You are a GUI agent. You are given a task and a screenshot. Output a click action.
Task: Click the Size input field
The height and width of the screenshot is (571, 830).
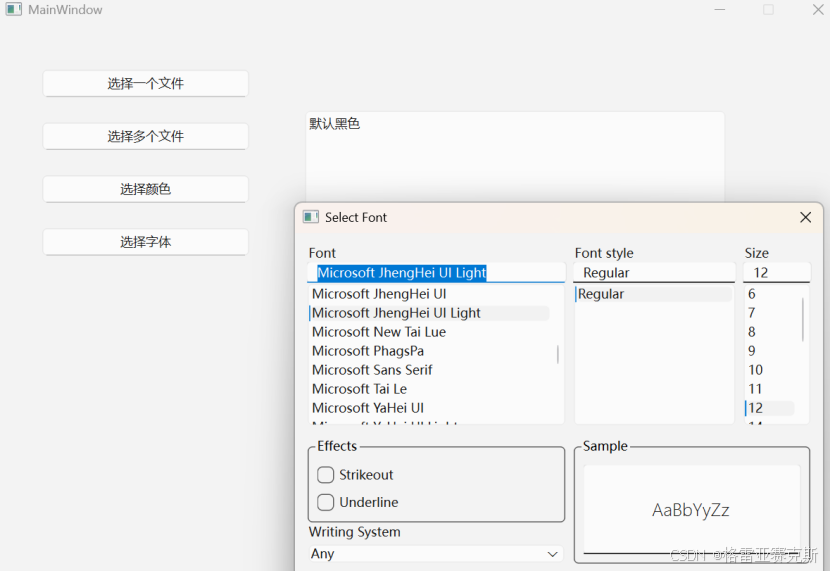pos(777,273)
